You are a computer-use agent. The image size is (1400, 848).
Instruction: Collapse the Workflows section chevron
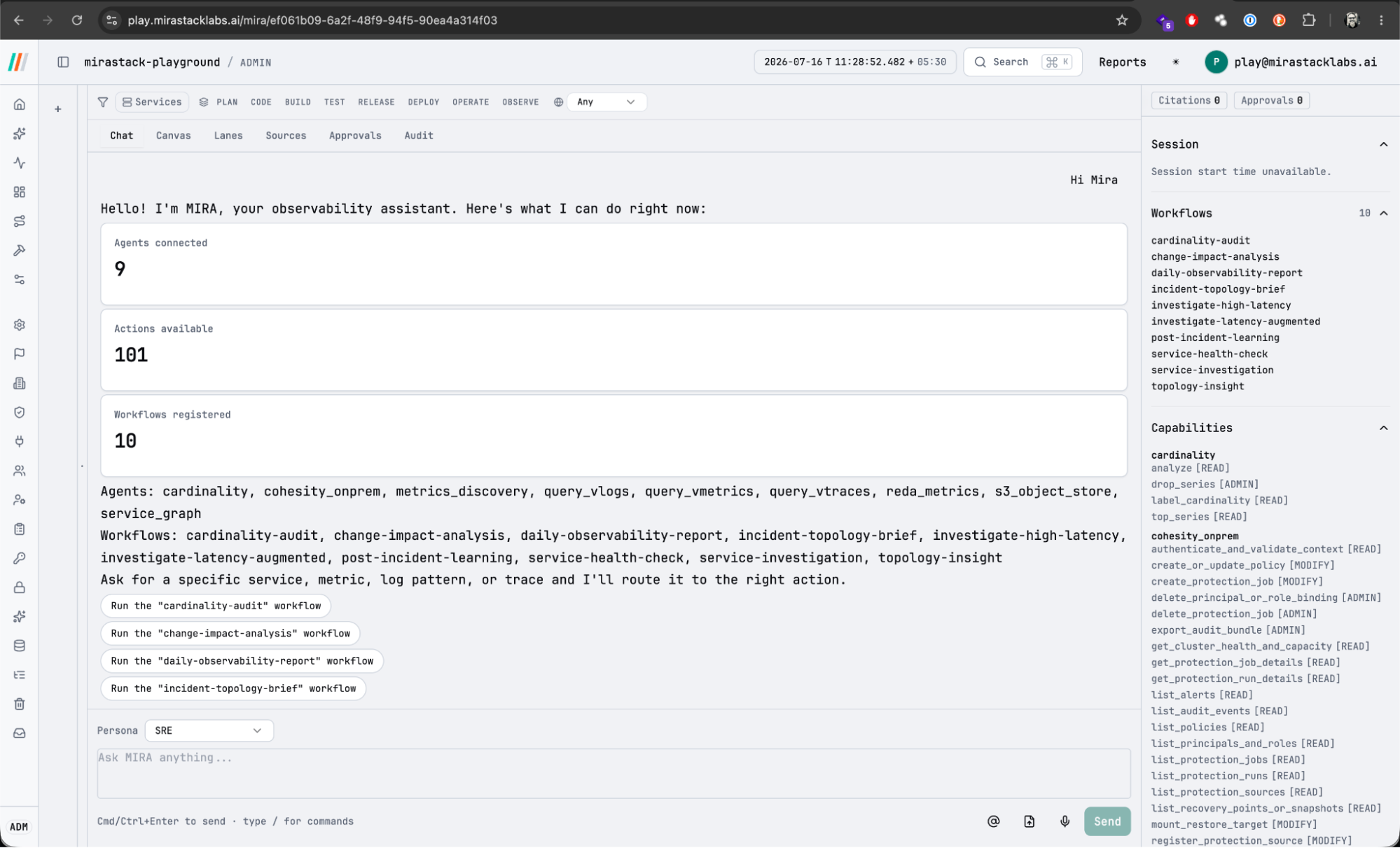pyautogui.click(x=1383, y=213)
